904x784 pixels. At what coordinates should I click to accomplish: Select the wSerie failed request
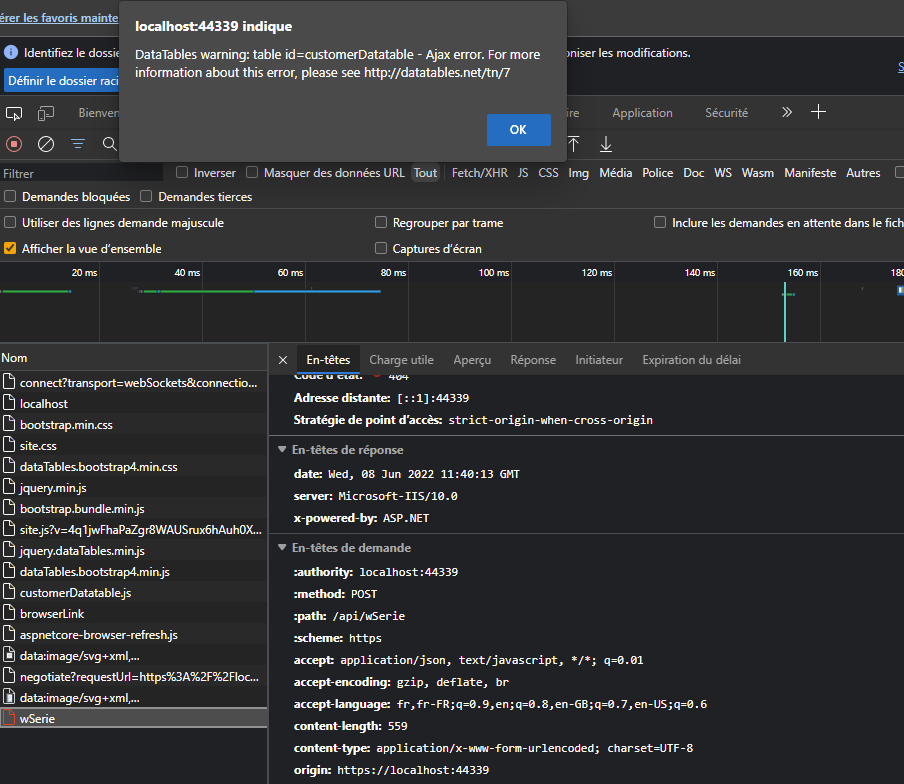click(x=133, y=719)
